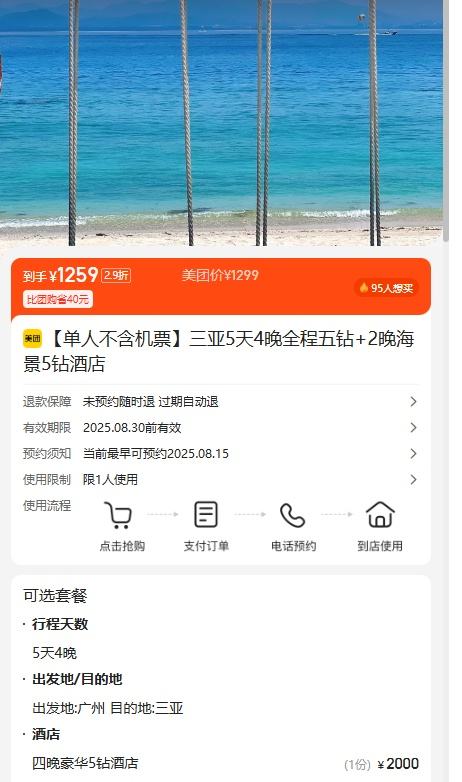Click the flame icon beside 95人想买
Viewport: 462px width, 782px height.
pos(364,287)
